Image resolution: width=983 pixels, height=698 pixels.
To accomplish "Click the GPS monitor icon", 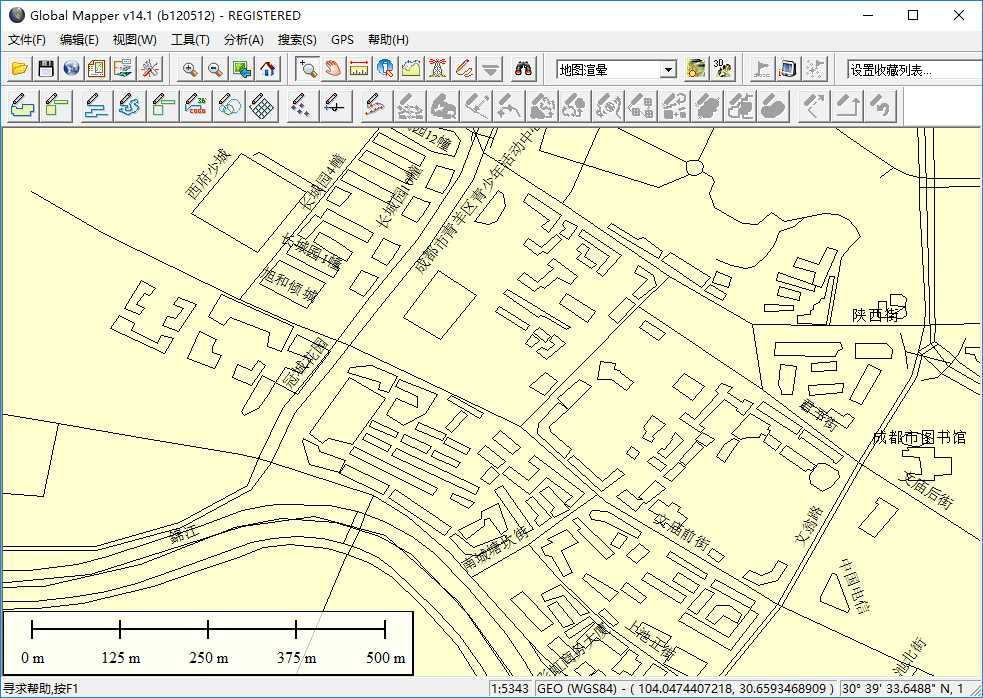I will tap(789, 68).
